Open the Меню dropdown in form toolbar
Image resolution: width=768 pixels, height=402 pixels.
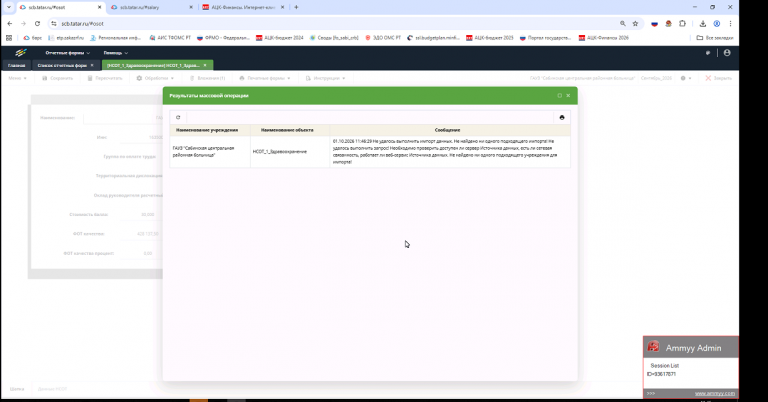coord(17,78)
